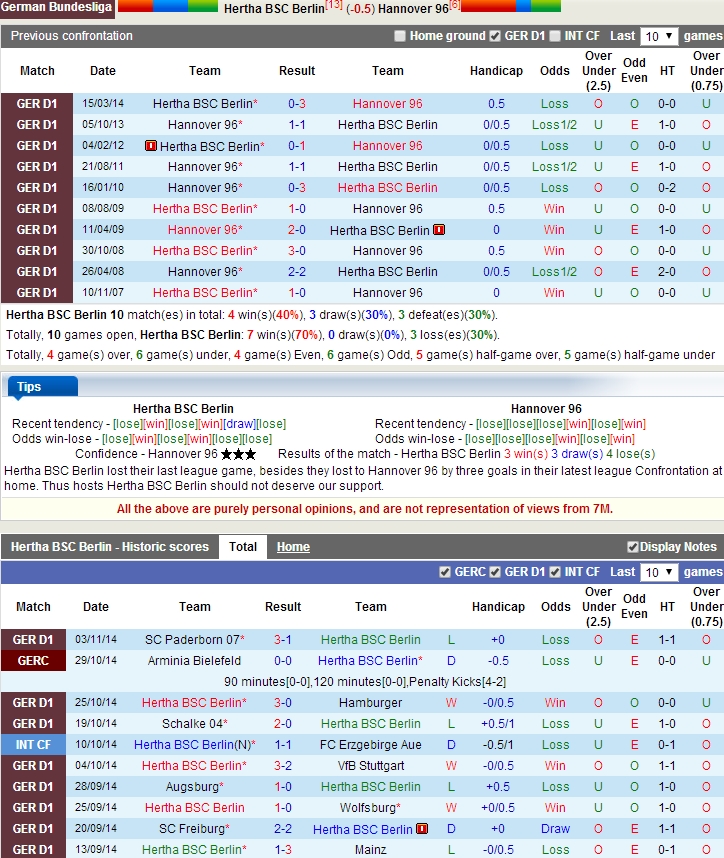The width and height of the screenshot is (724, 858).
Task: Open SC Paderborn 07 team link
Action: tap(194, 639)
